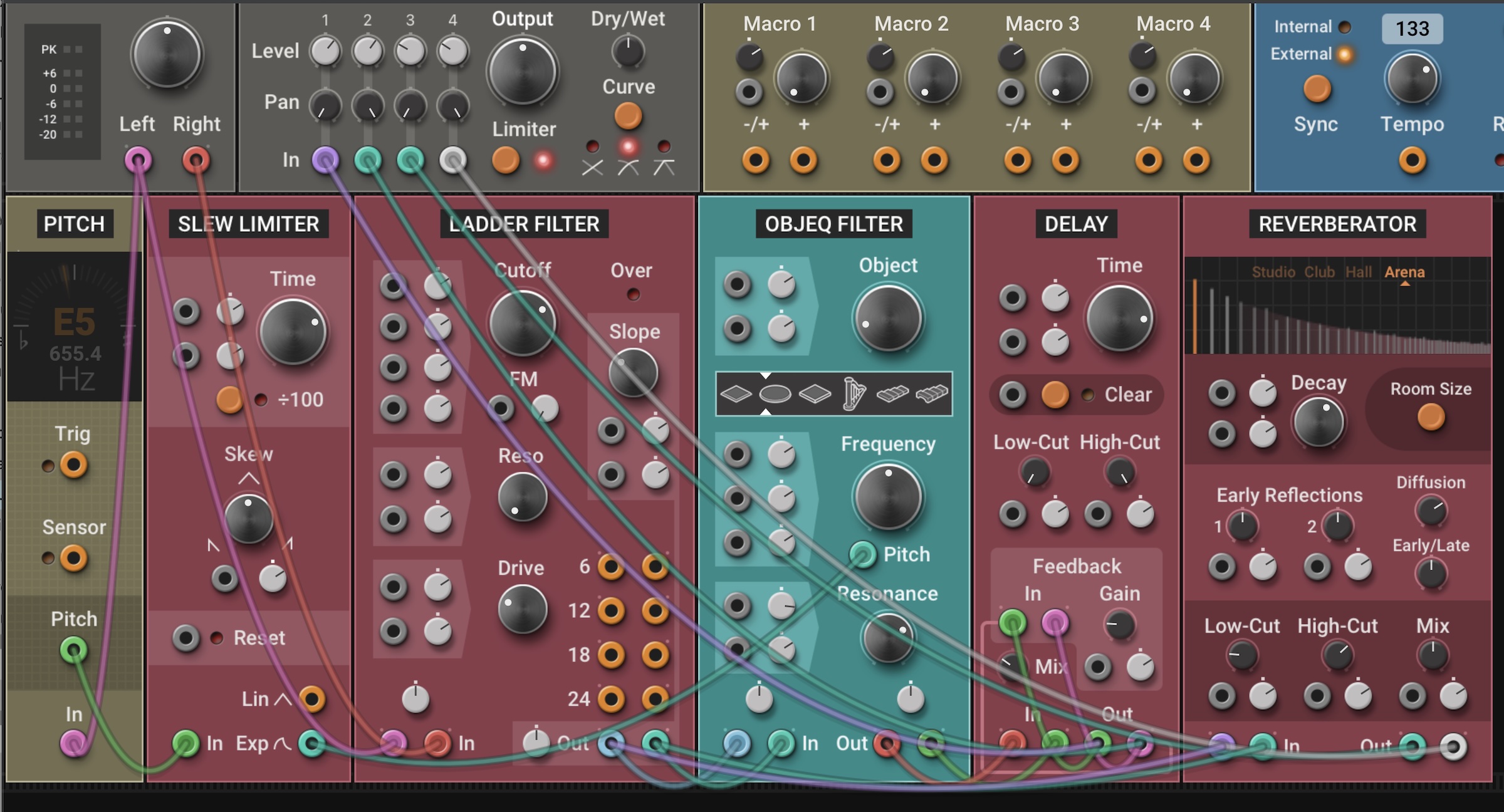Screen dimensions: 1504x812
Task: Click the Ladder Filter 24 dB output jack
Action: pyautogui.click(x=611, y=698)
